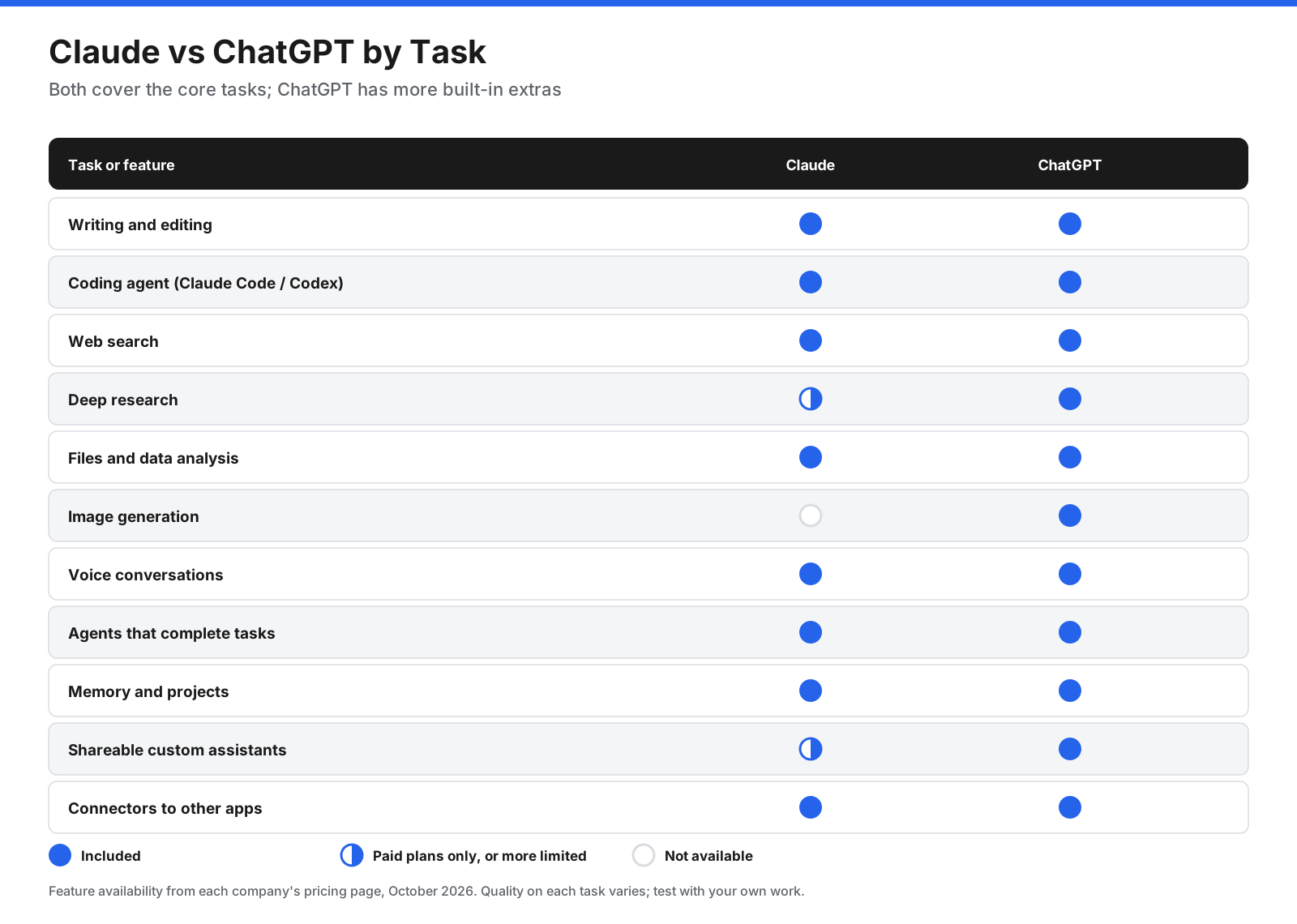Select ChatGPT's Voice conversations dot

(1070, 574)
